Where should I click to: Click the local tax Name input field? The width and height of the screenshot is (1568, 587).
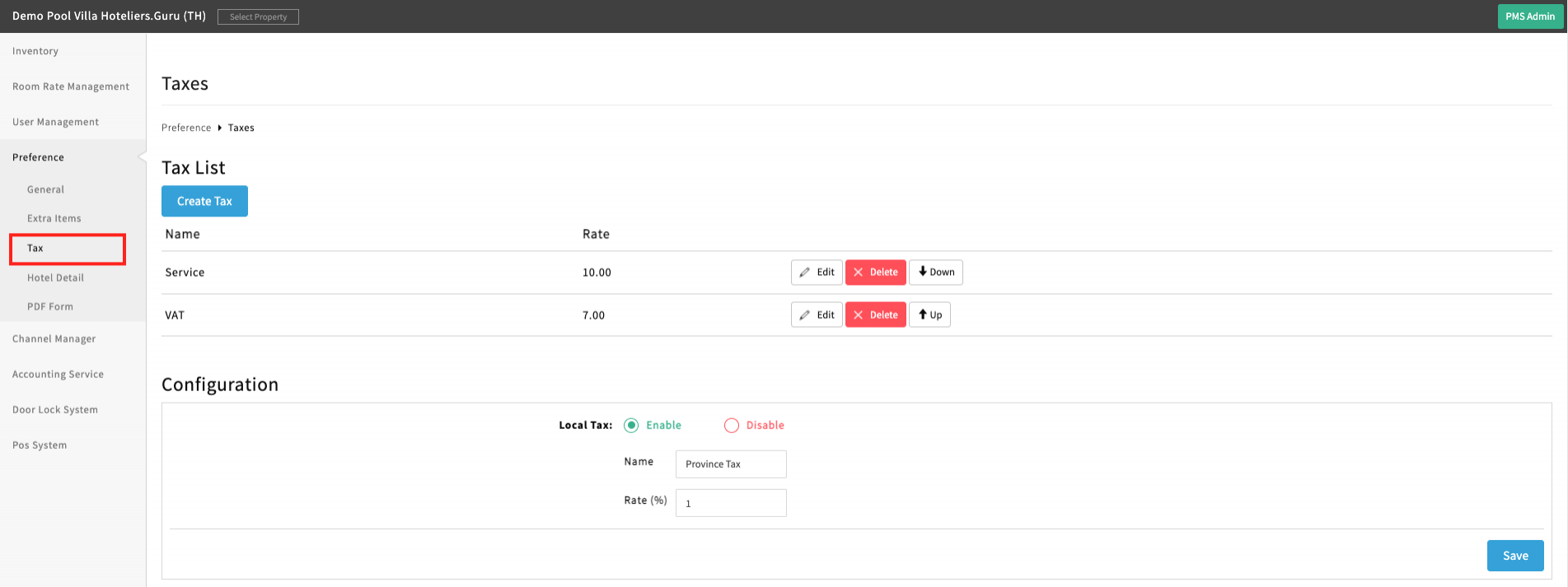tap(731, 464)
